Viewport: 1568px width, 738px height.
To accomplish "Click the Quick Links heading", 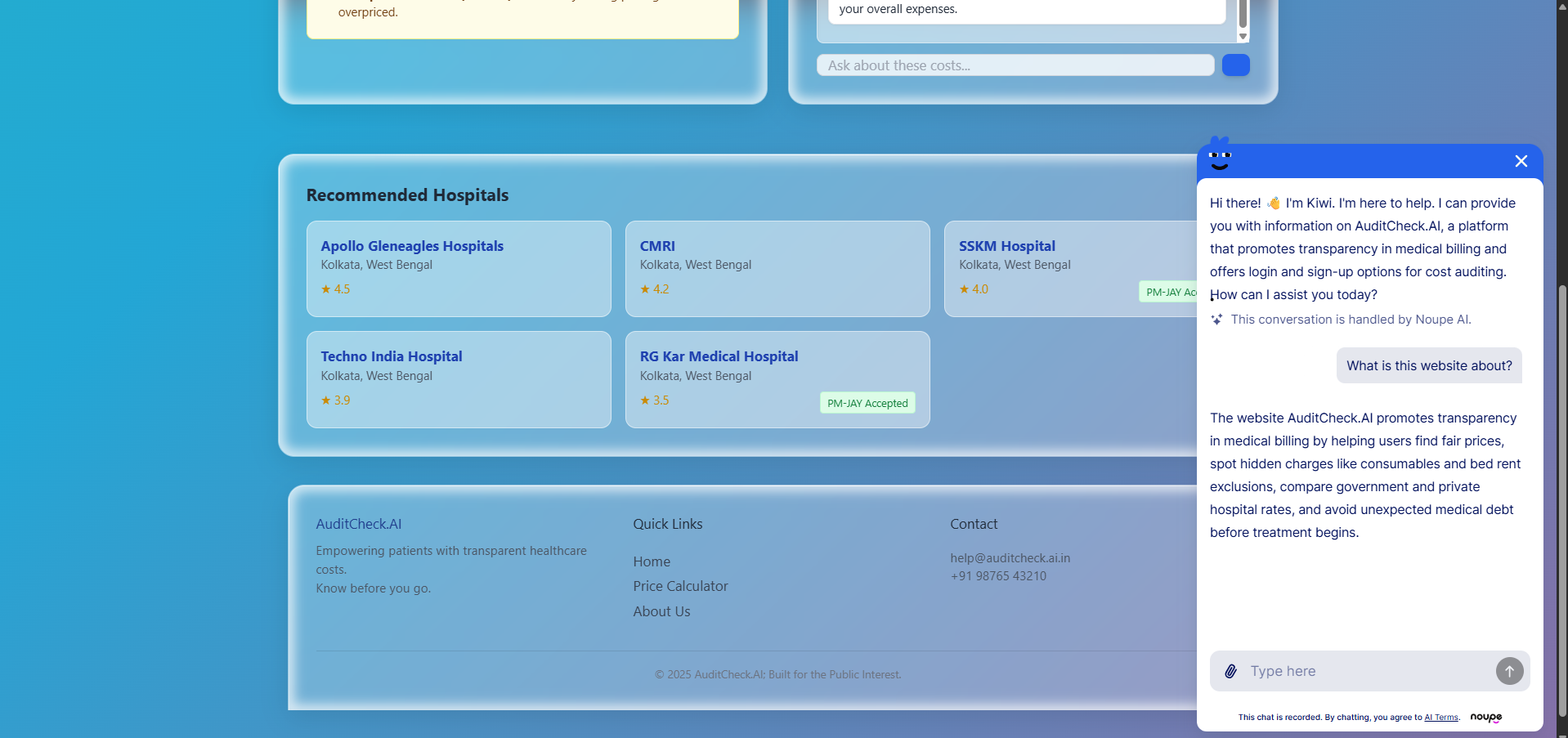I will 668,524.
